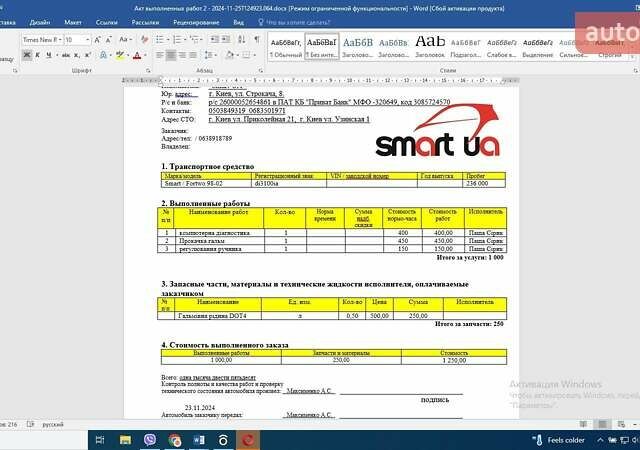Open Windows Task View on the taskbar
The height and width of the screenshot is (450, 640).
point(100,440)
